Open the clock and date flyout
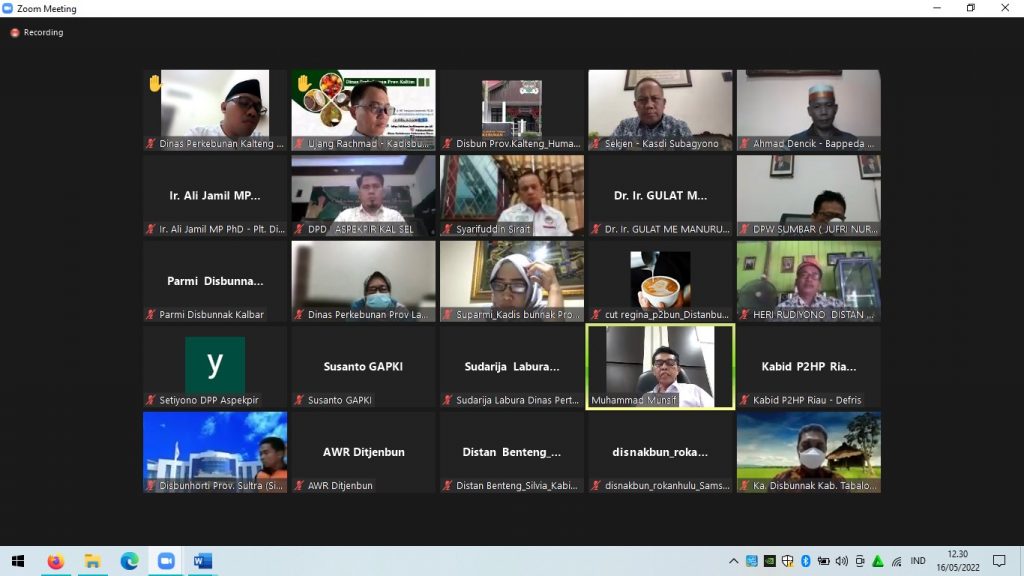 (x=957, y=561)
